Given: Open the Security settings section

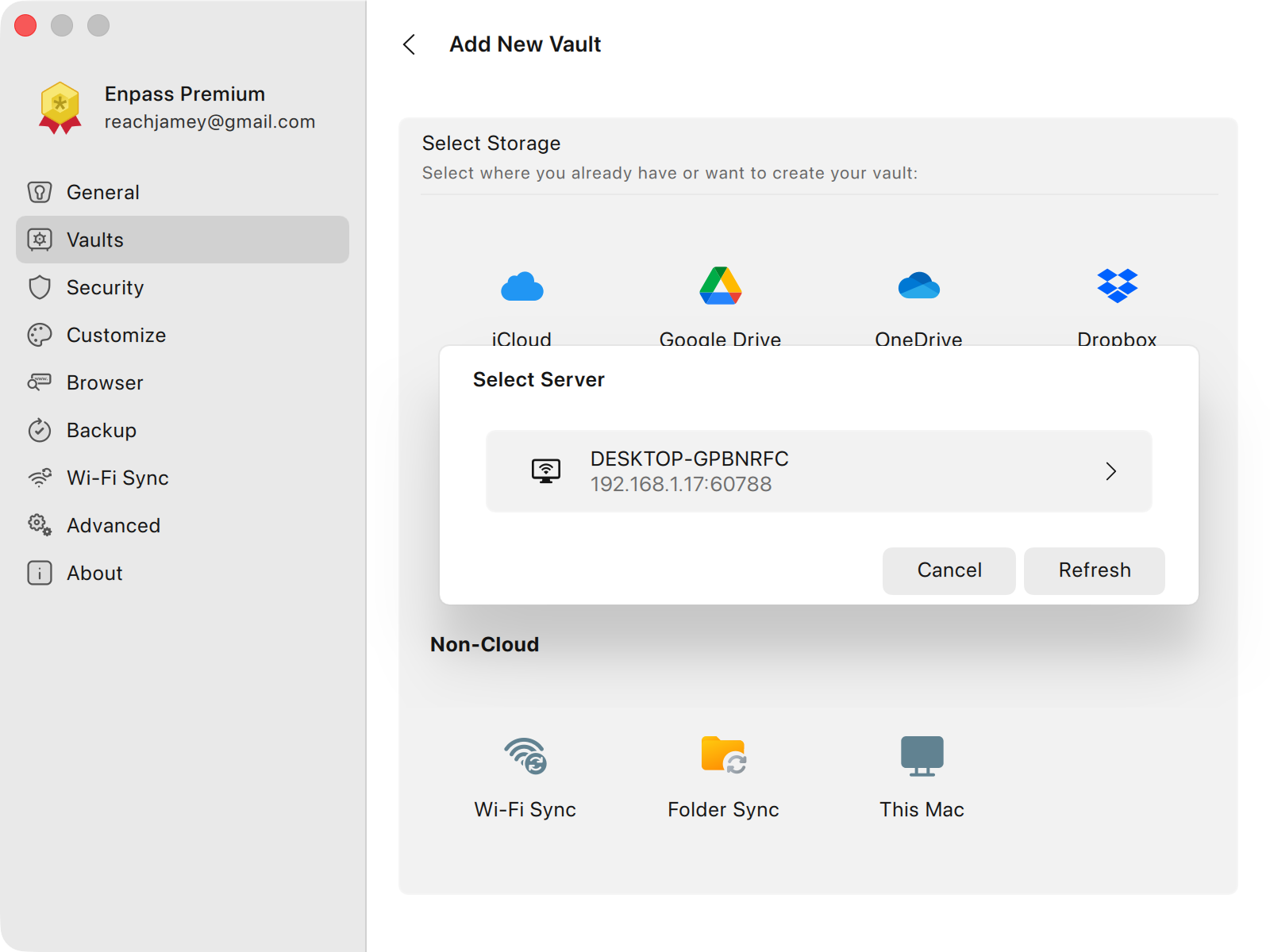Looking at the screenshot, I should (183, 287).
